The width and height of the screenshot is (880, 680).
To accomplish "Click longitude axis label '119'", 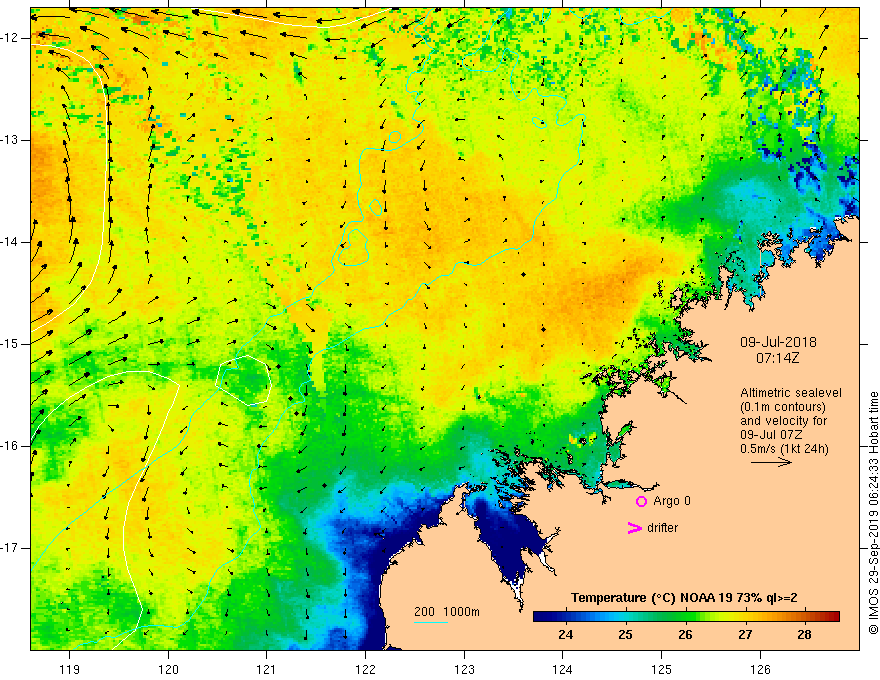I will point(70,669).
